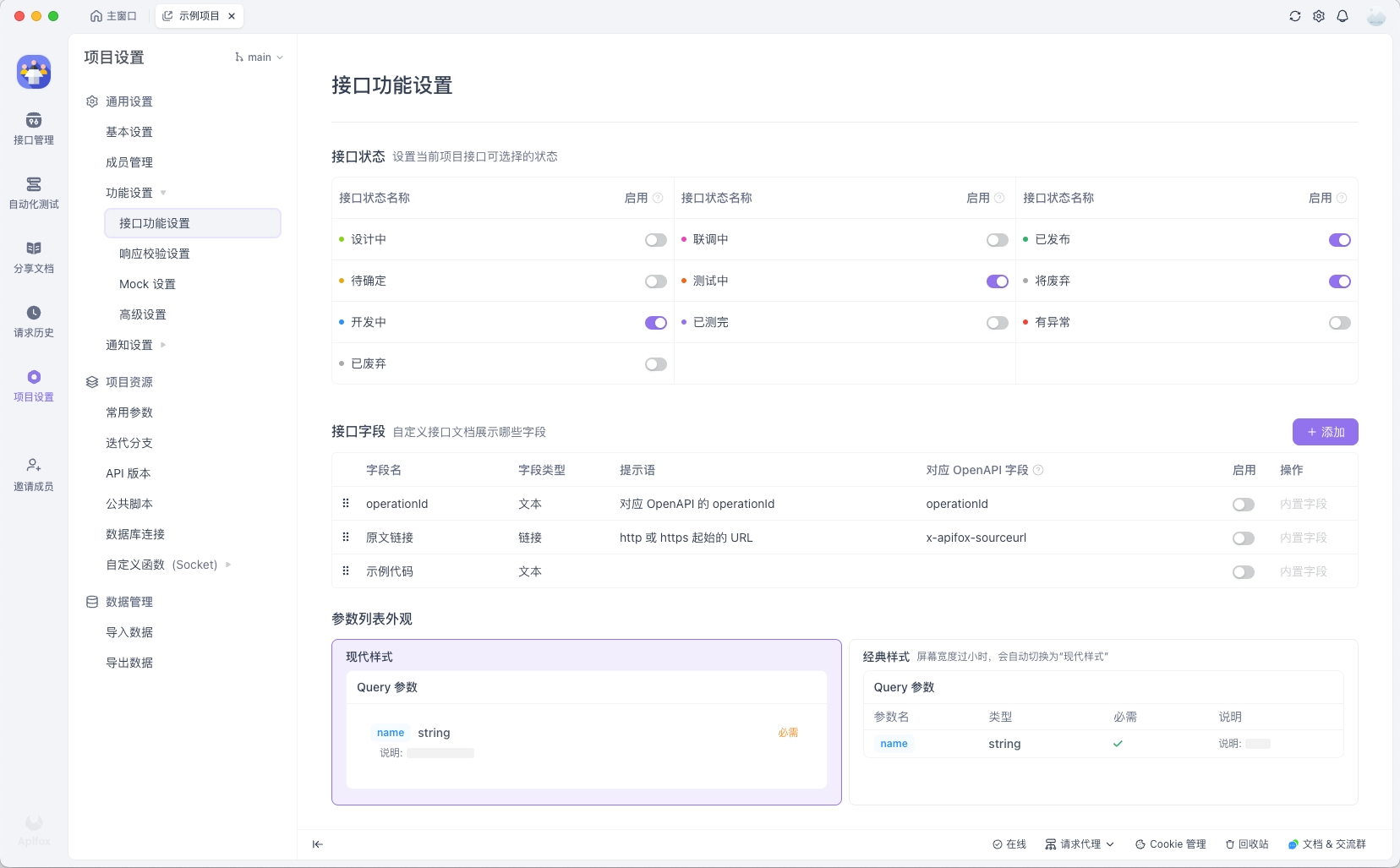1400x868 pixels.
Task: Click the refresh icon in title bar
Action: 1294,16
